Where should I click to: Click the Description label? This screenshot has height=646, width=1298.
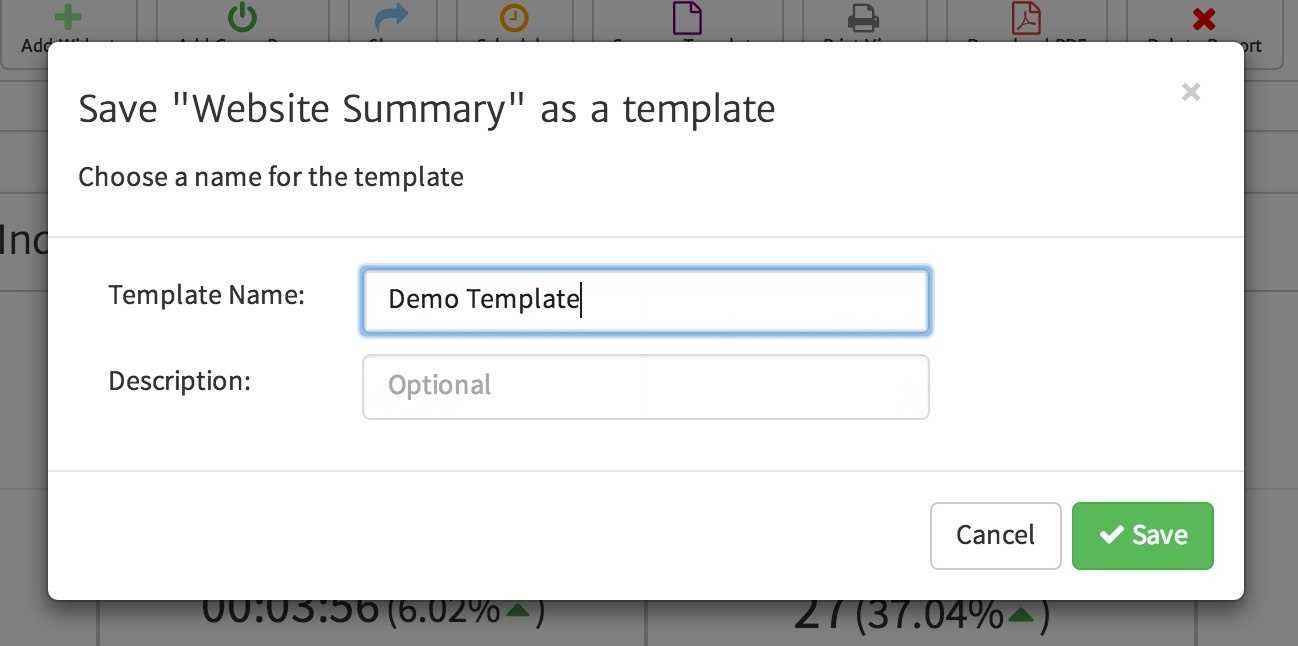pyautogui.click(x=180, y=381)
